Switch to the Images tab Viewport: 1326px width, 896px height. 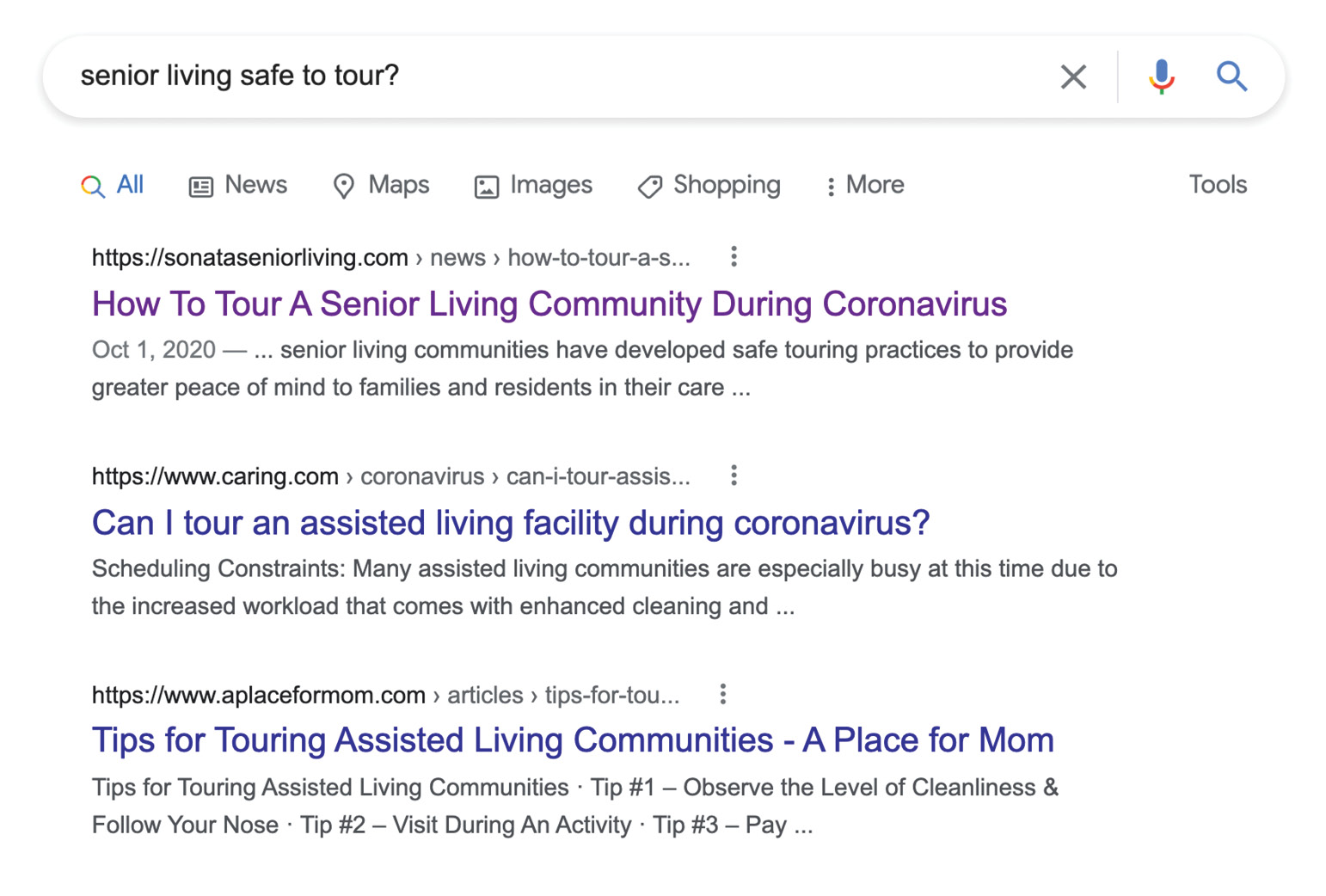tap(533, 185)
